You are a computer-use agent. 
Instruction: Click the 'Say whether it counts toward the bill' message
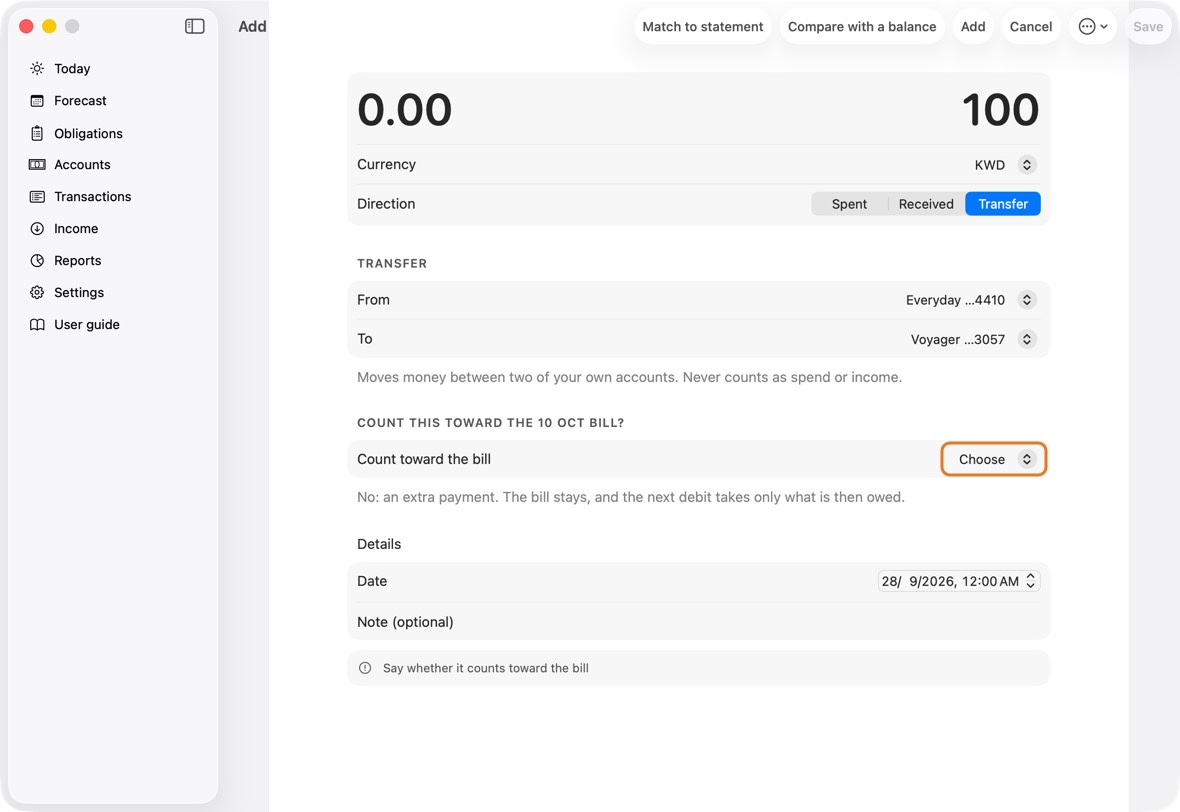[485, 668]
